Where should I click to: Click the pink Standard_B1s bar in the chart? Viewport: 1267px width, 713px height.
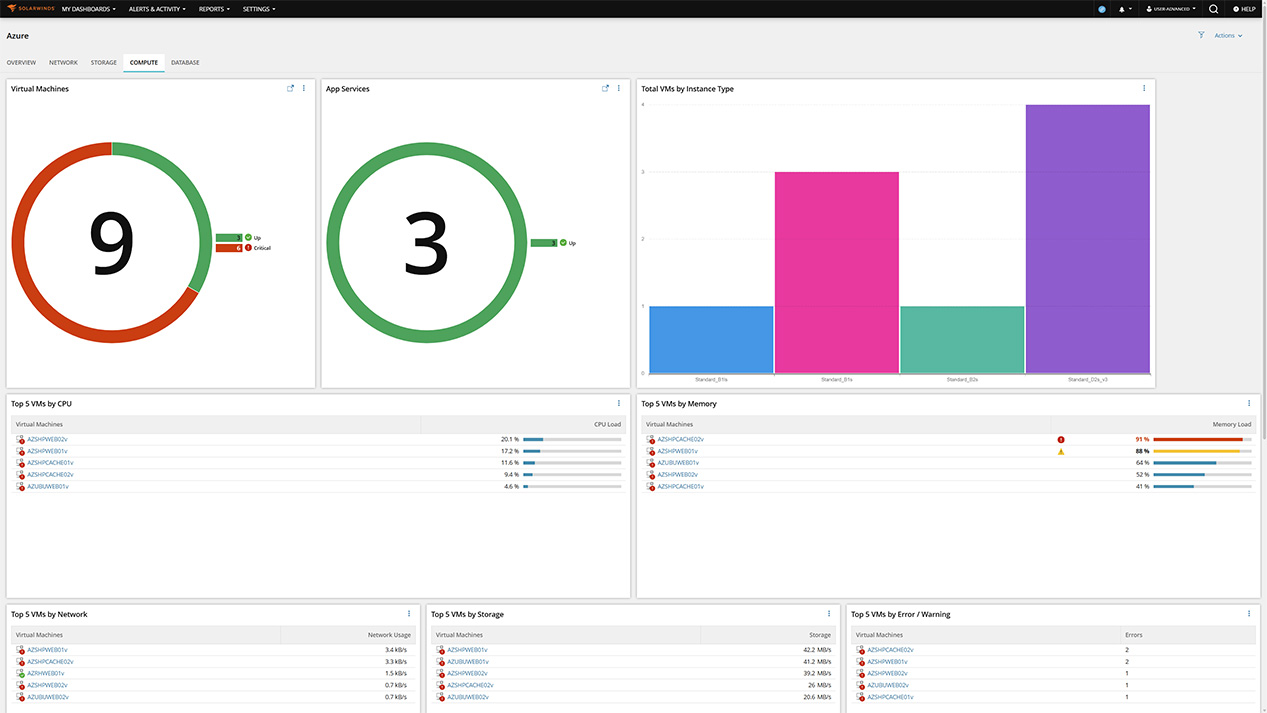click(x=836, y=270)
